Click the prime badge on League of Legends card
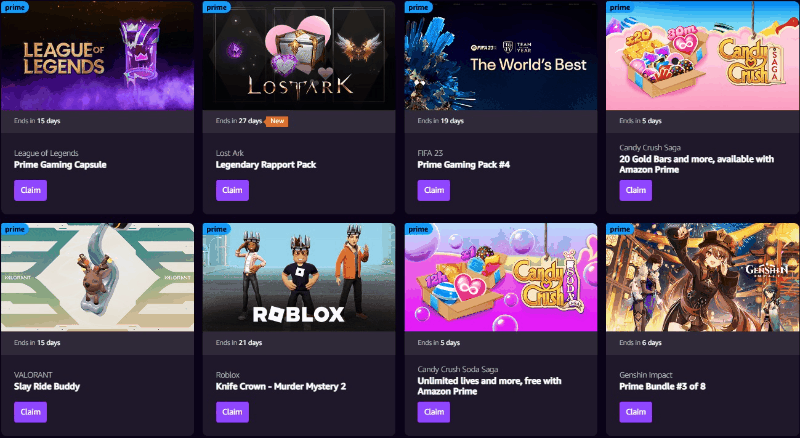800x438 pixels. (x=15, y=7)
